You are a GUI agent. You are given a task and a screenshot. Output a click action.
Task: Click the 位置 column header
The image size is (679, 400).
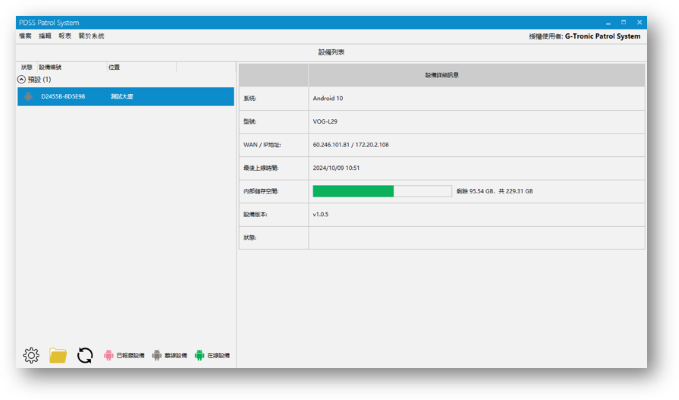click(114, 67)
